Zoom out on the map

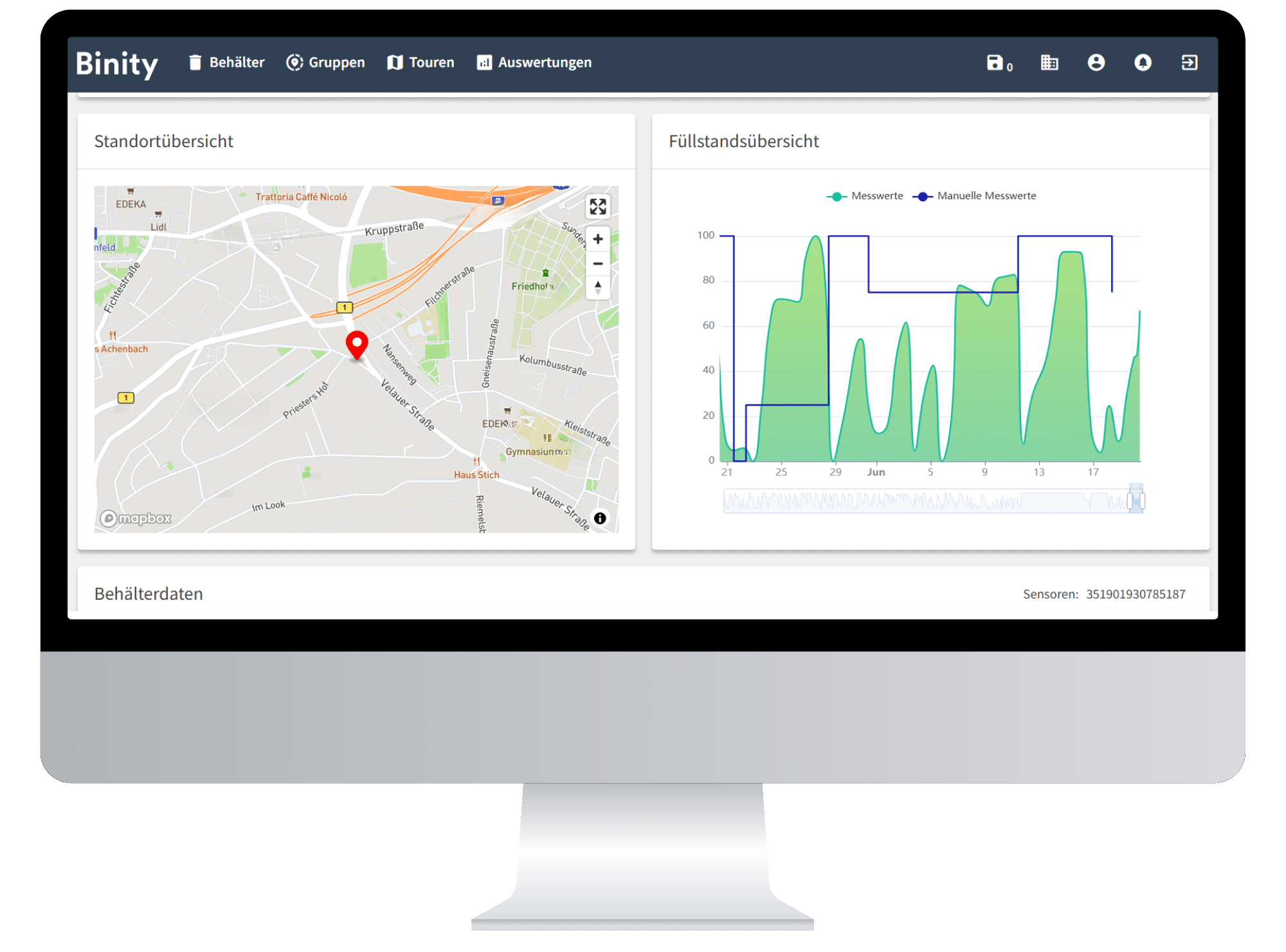tap(597, 264)
